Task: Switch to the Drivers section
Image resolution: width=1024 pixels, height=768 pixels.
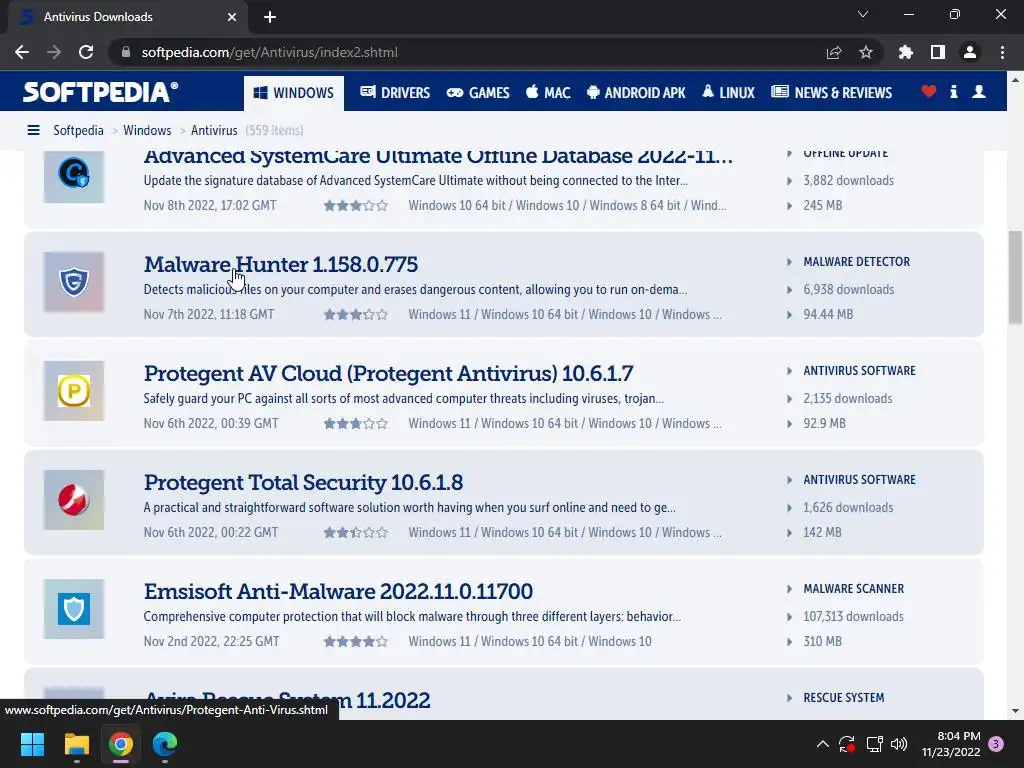Action: (395, 93)
